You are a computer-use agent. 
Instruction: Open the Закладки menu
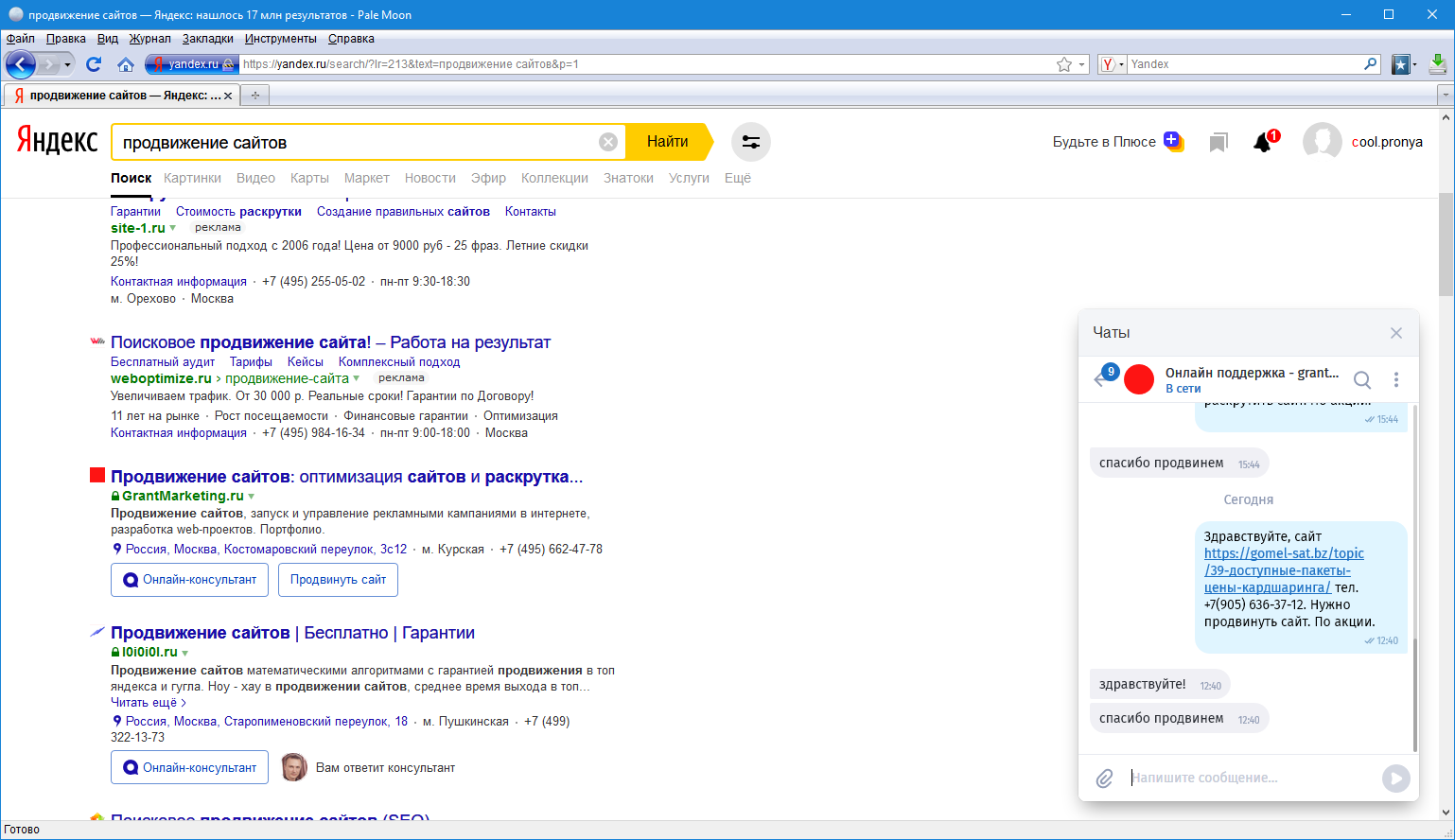click(x=207, y=39)
